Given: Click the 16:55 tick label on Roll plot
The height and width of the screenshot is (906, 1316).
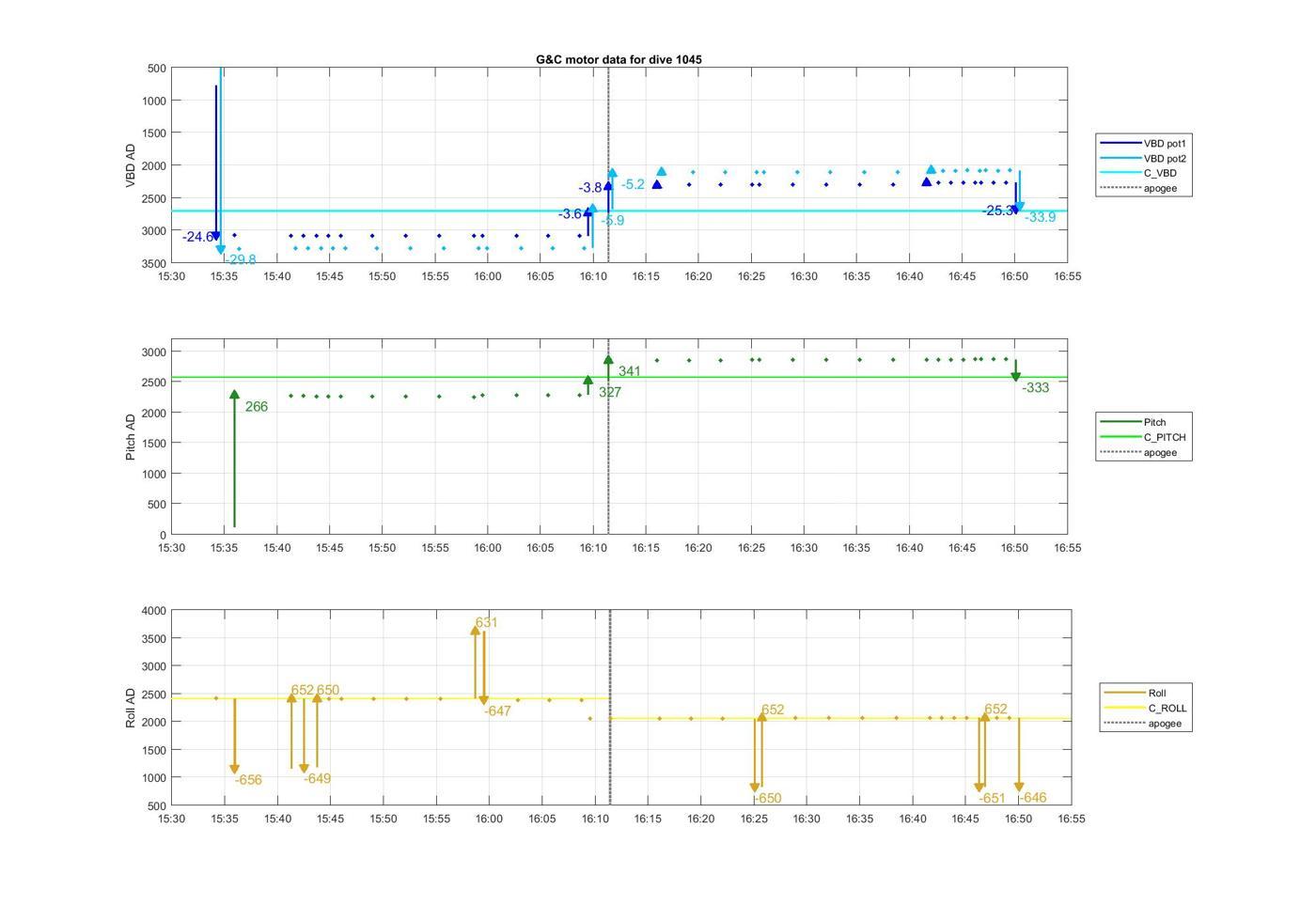Looking at the screenshot, I should [x=1071, y=819].
